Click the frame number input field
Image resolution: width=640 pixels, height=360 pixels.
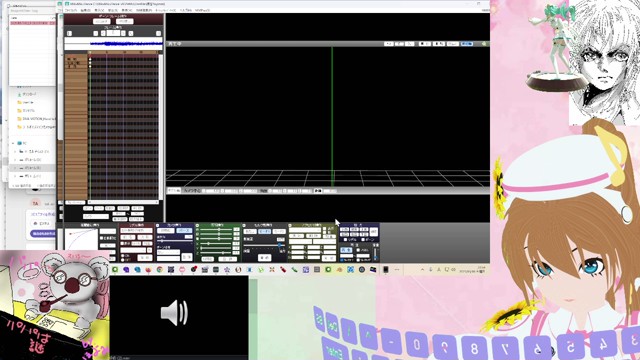[113, 33]
